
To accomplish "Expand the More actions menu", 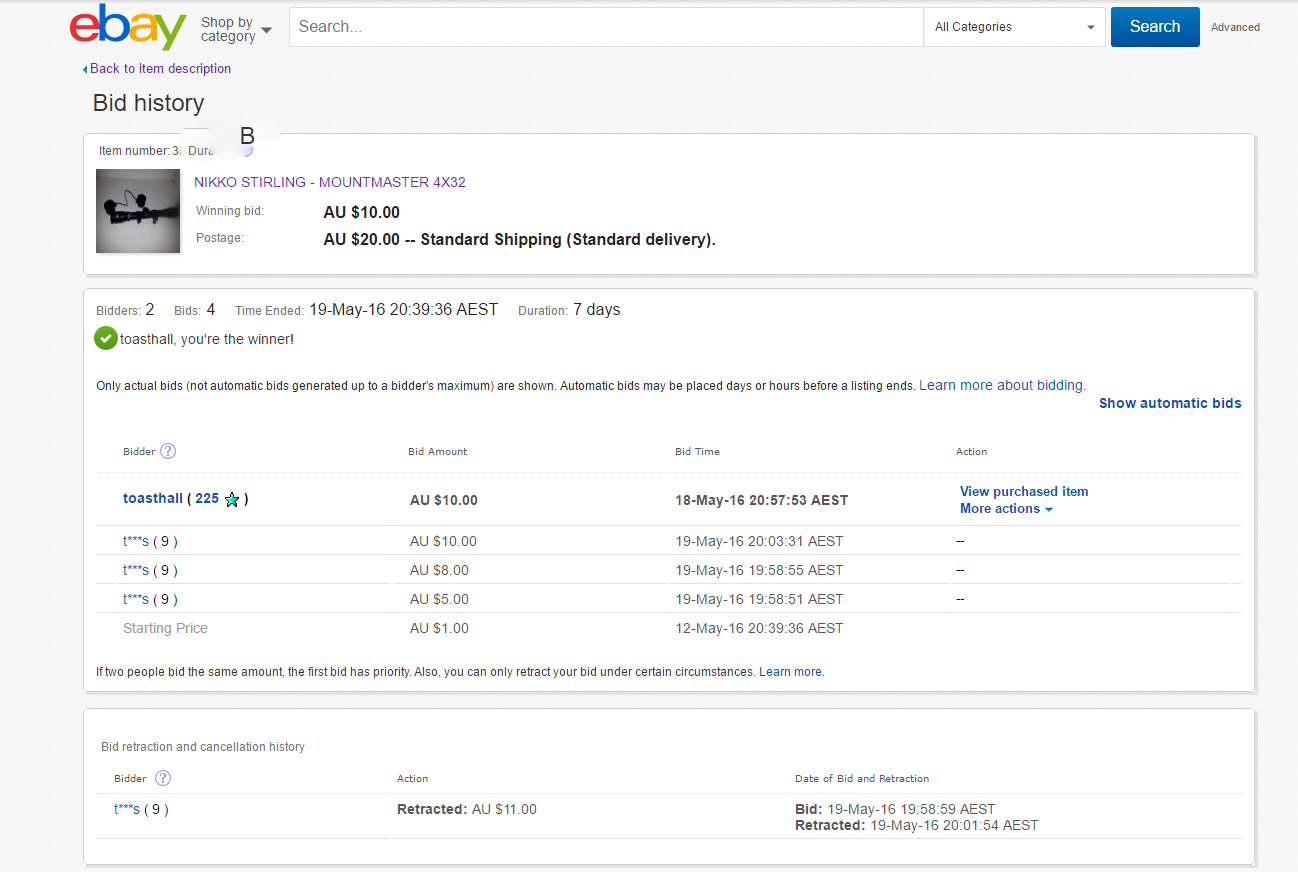I will [x=1006, y=509].
